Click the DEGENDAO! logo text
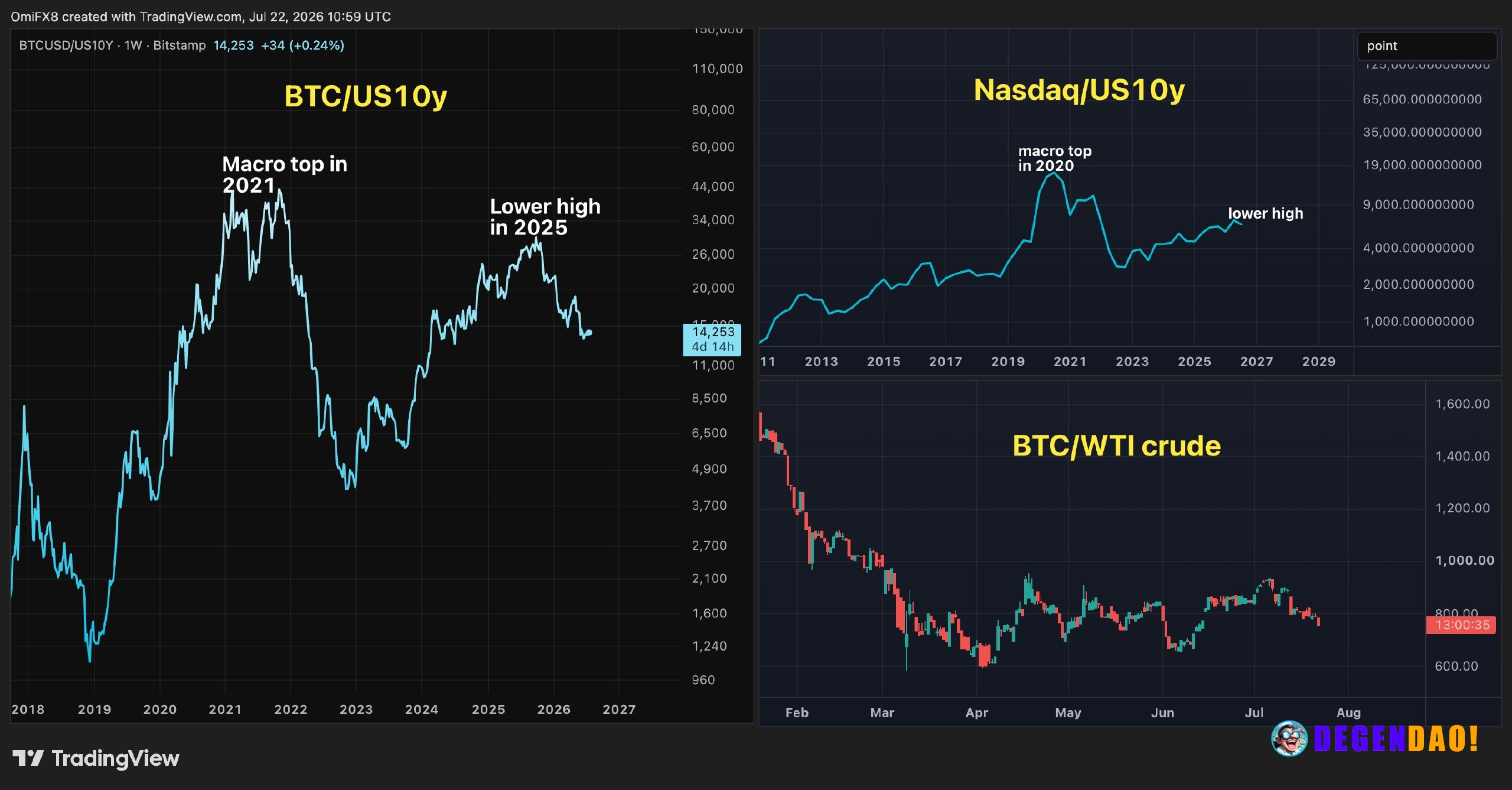The image size is (1512, 790). (x=1396, y=739)
